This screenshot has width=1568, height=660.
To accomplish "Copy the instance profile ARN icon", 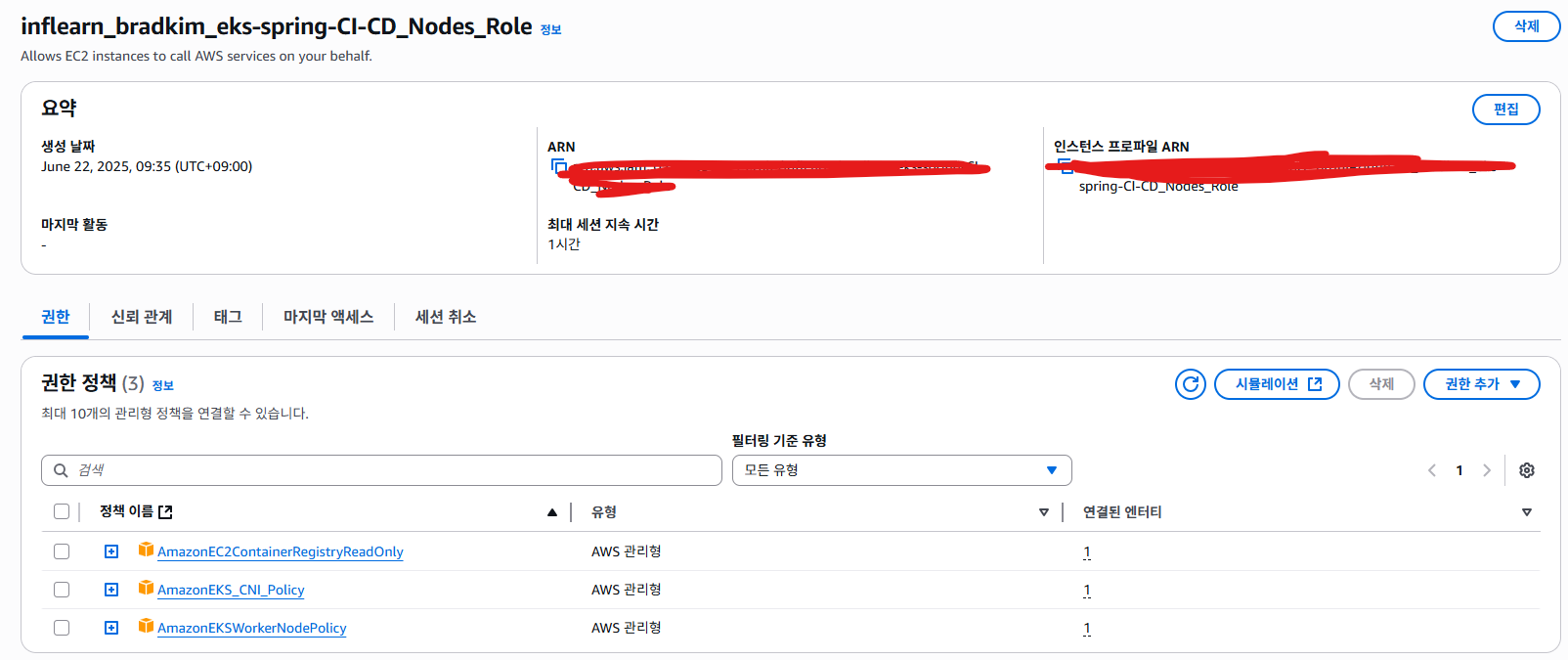I will click(1066, 166).
